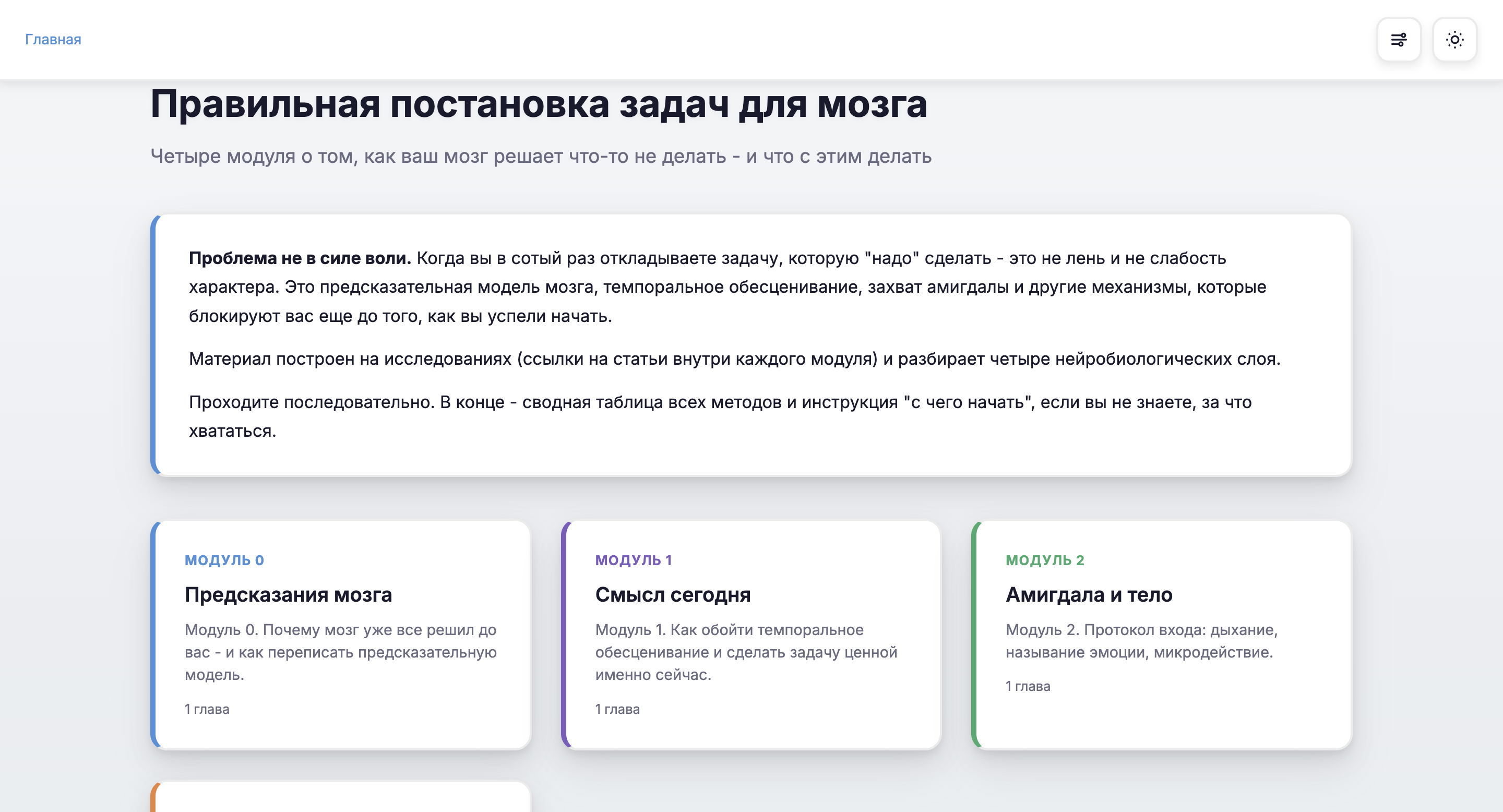Image resolution: width=1503 pixels, height=812 pixels.
Task: Click the МОДУЛЬ 0 blue label
Action: [x=224, y=560]
